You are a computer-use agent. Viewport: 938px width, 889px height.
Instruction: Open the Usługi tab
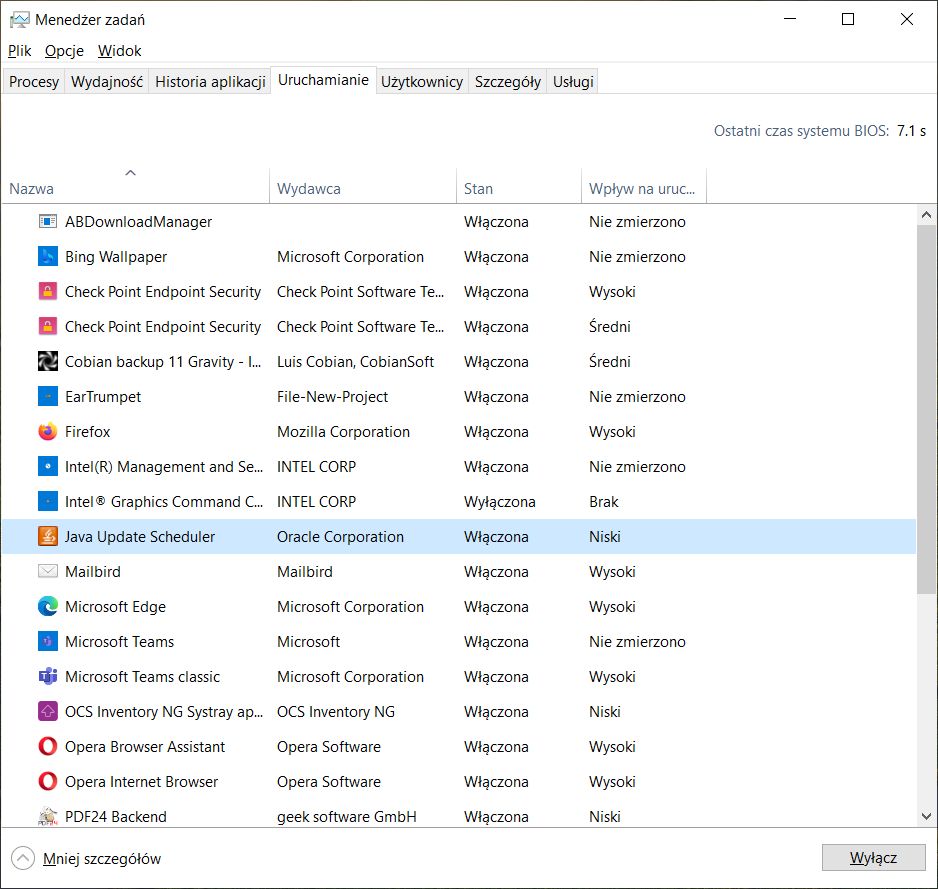pyautogui.click(x=574, y=82)
